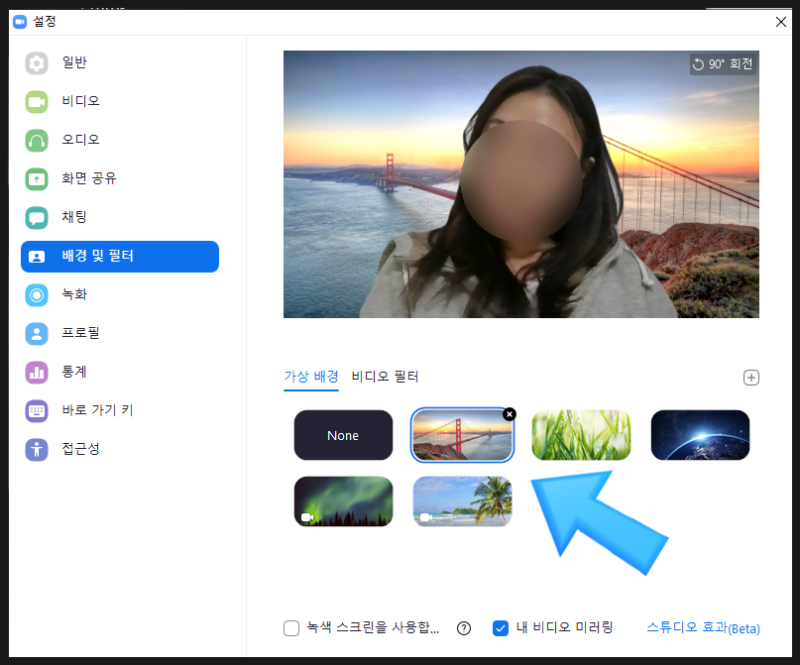The image size is (800, 665).
Task: Select the aurora video background thumbnail
Action: 343,502
